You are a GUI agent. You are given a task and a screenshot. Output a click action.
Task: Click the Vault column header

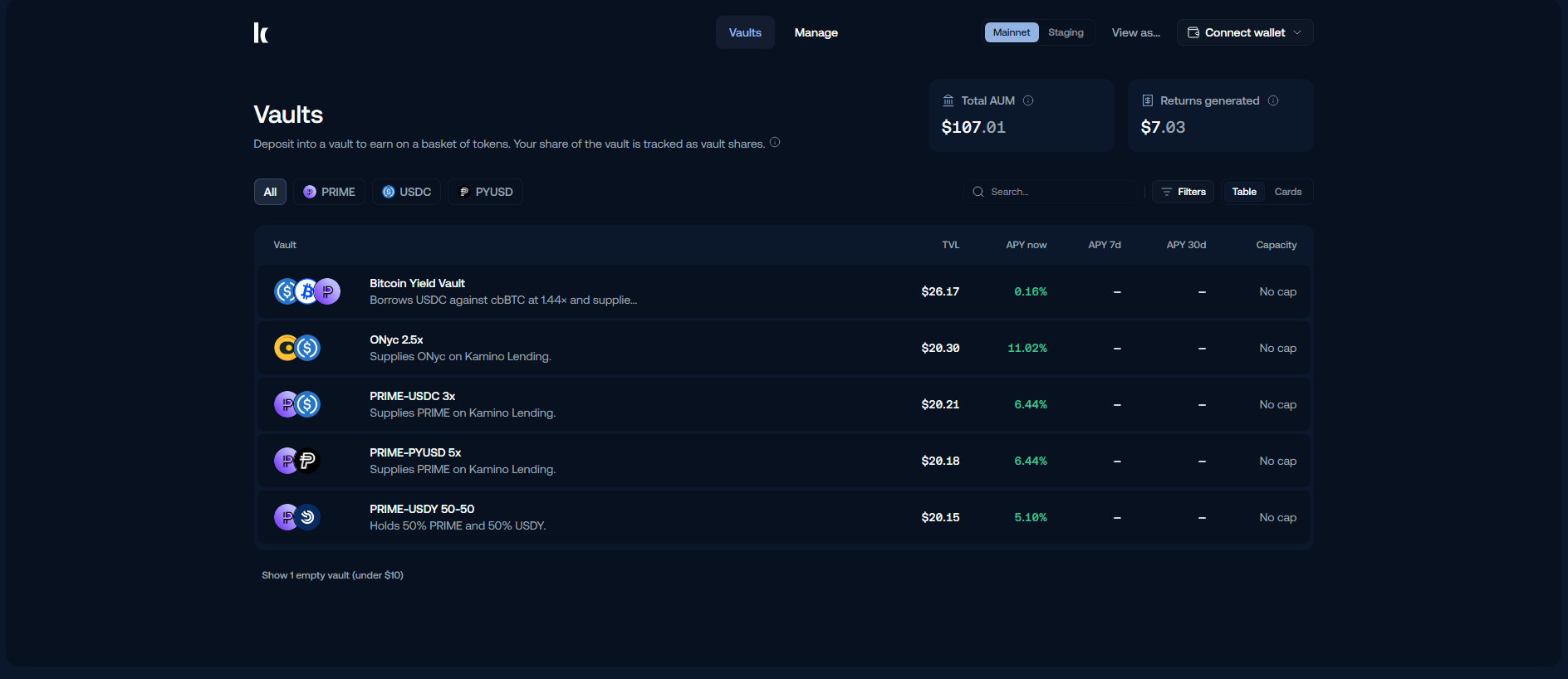(285, 245)
